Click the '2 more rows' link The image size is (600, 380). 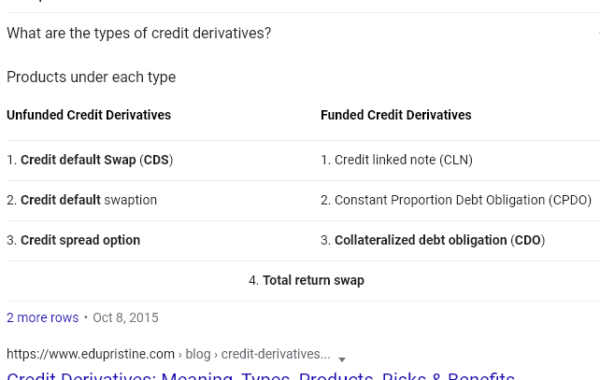(x=42, y=318)
